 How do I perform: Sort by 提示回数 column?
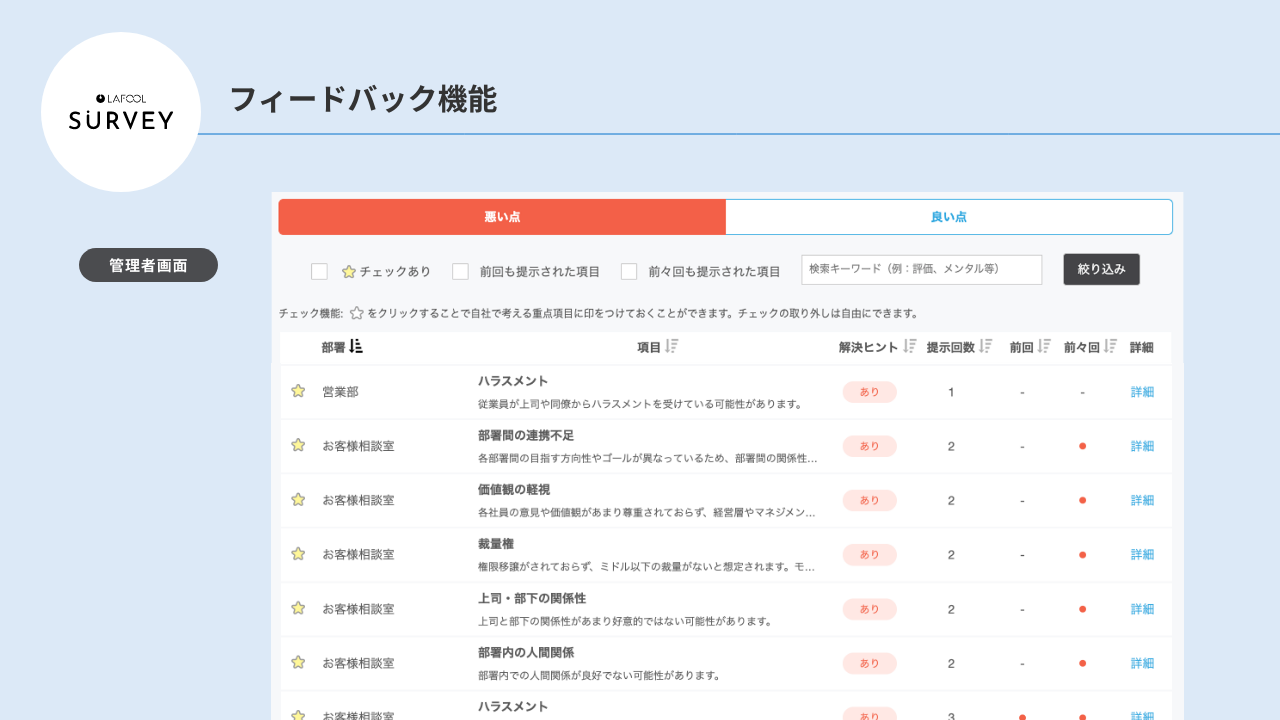pyautogui.click(x=986, y=347)
